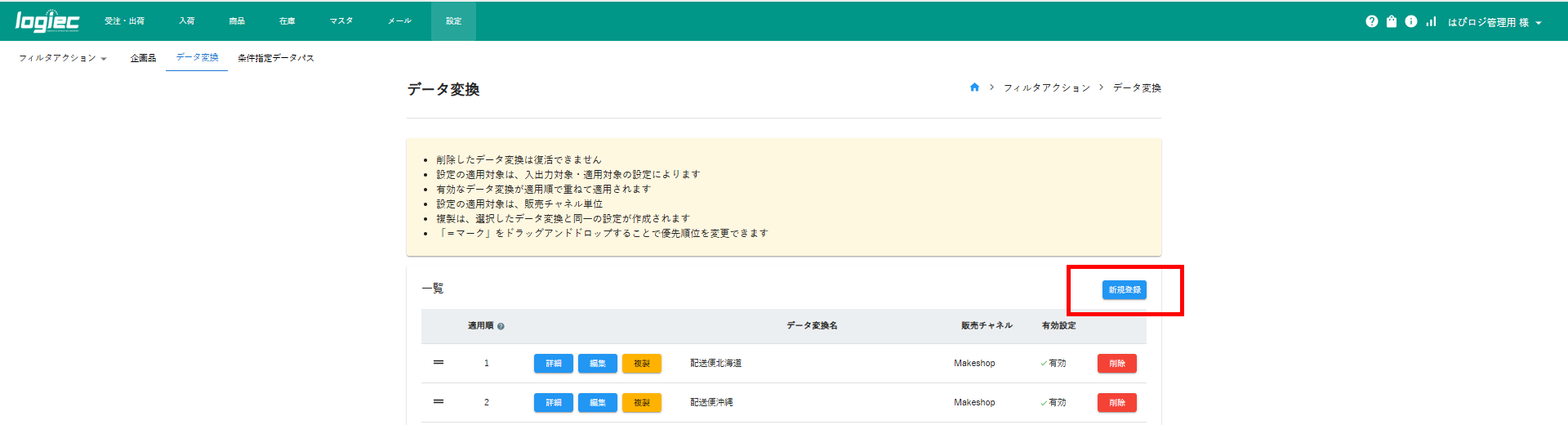Click the 新規登録 button
The image size is (1568, 425).
click(1124, 290)
